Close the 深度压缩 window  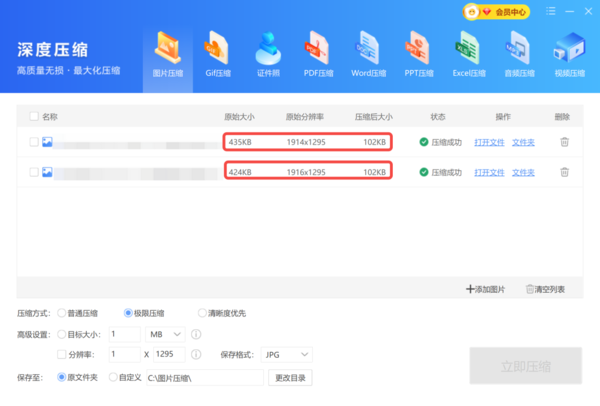tap(589, 11)
